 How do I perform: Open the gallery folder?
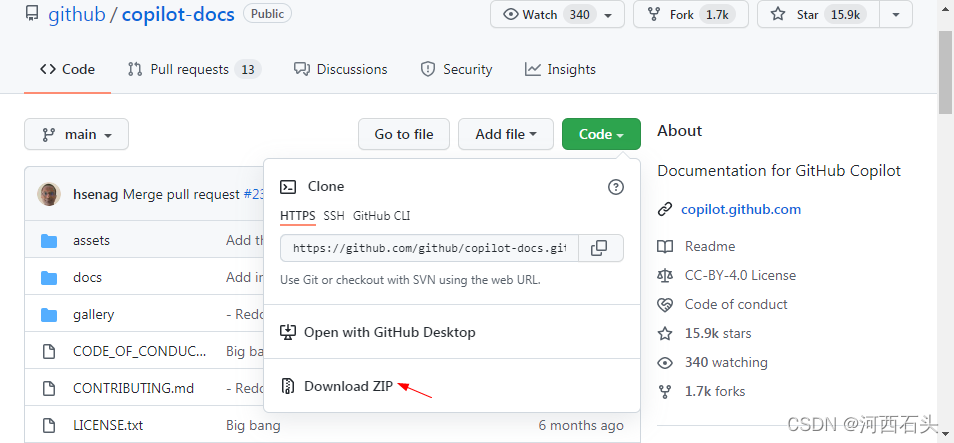point(93,315)
